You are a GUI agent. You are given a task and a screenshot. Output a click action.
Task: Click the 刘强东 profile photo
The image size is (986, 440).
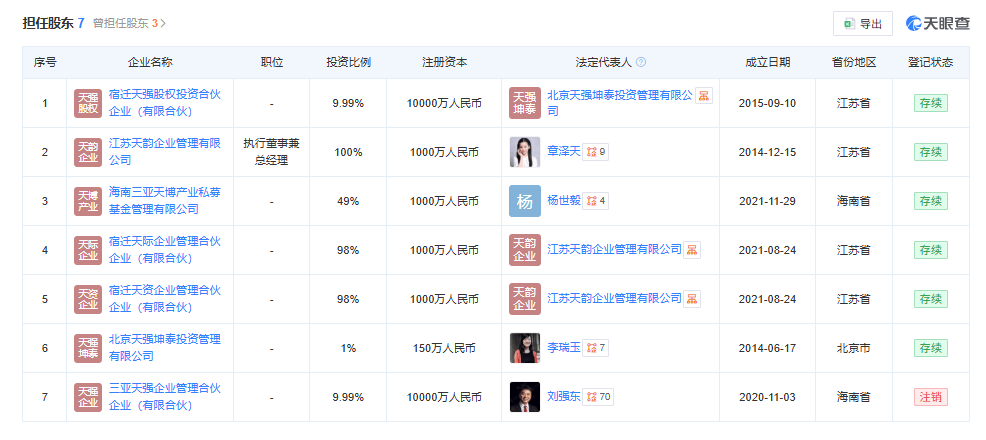[x=525, y=397]
